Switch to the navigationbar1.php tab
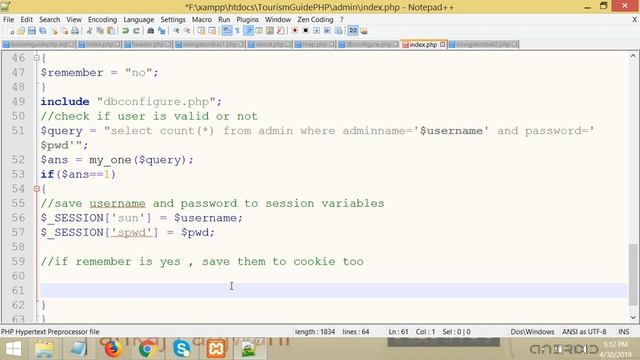Screen dimensions: 640x360 tap(210, 44)
